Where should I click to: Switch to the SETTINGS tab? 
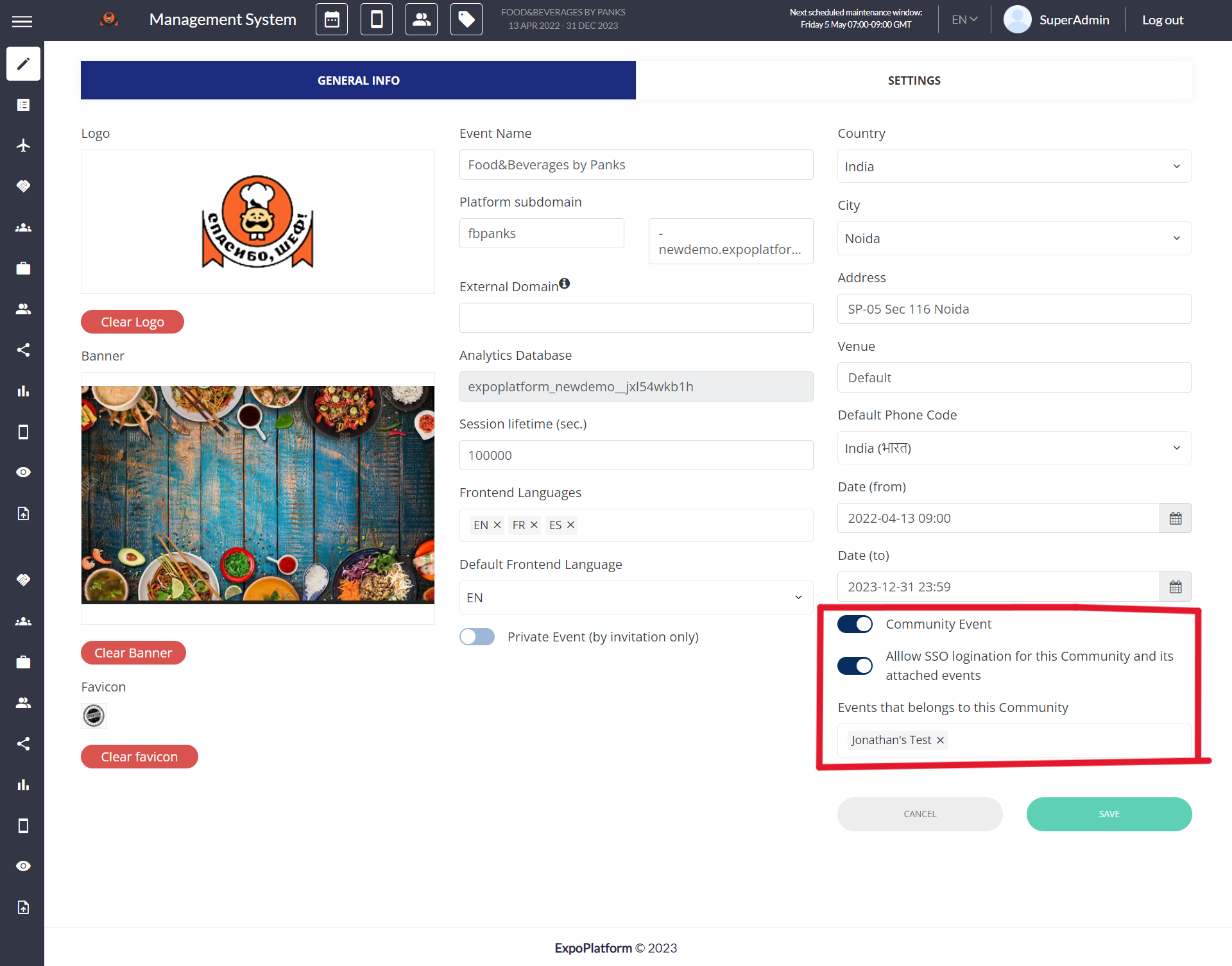coord(914,80)
